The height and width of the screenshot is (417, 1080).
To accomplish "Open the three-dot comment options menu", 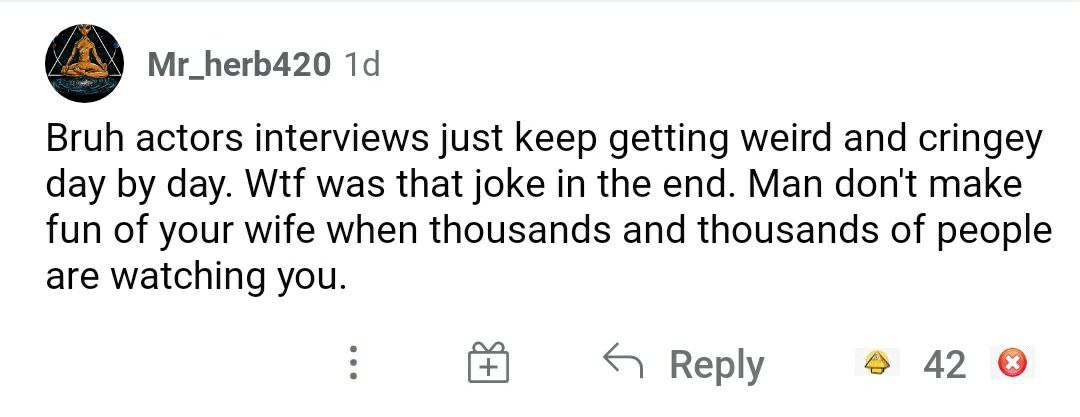I will coord(352,364).
